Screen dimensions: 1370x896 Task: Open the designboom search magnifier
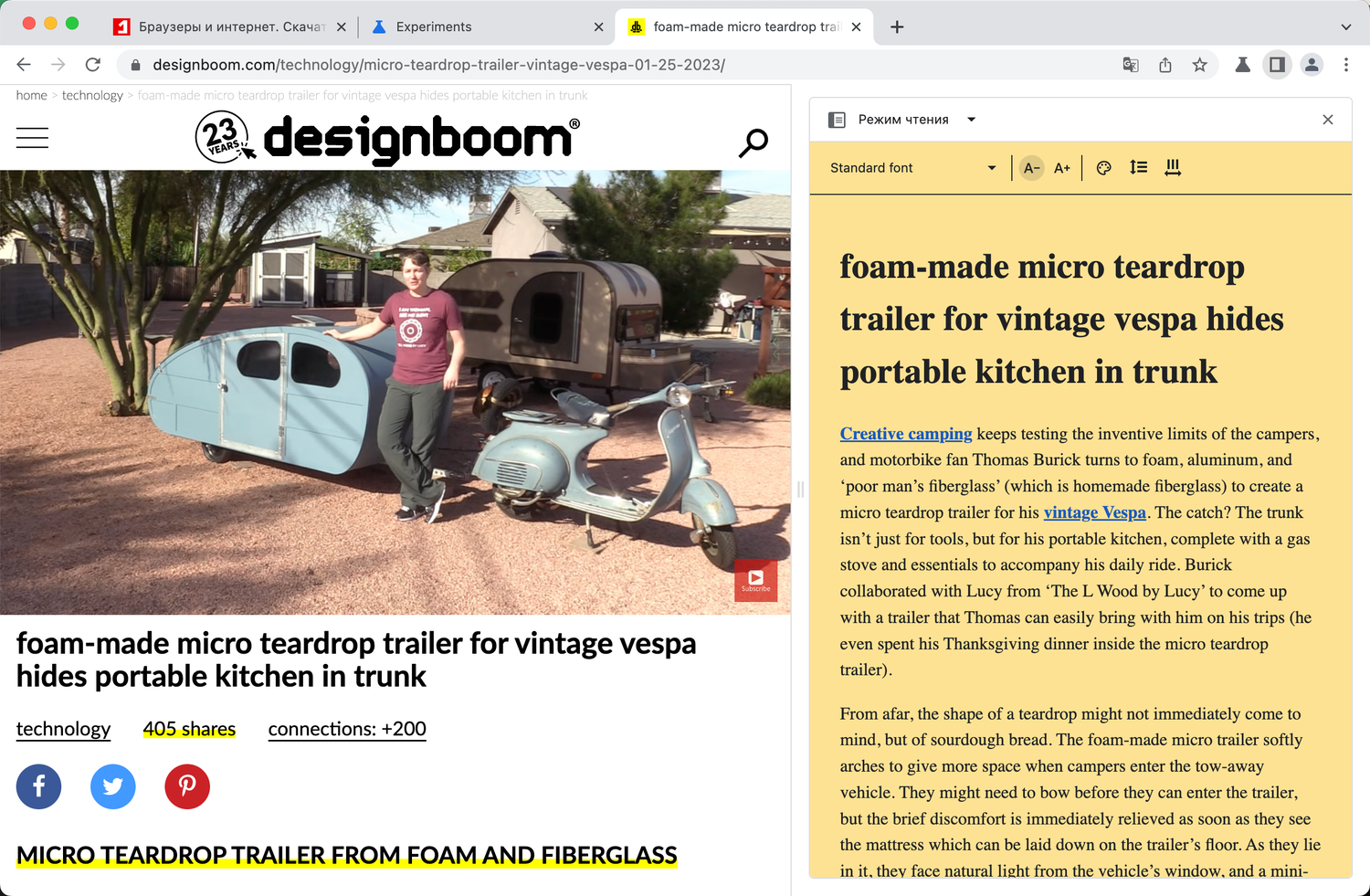[753, 142]
